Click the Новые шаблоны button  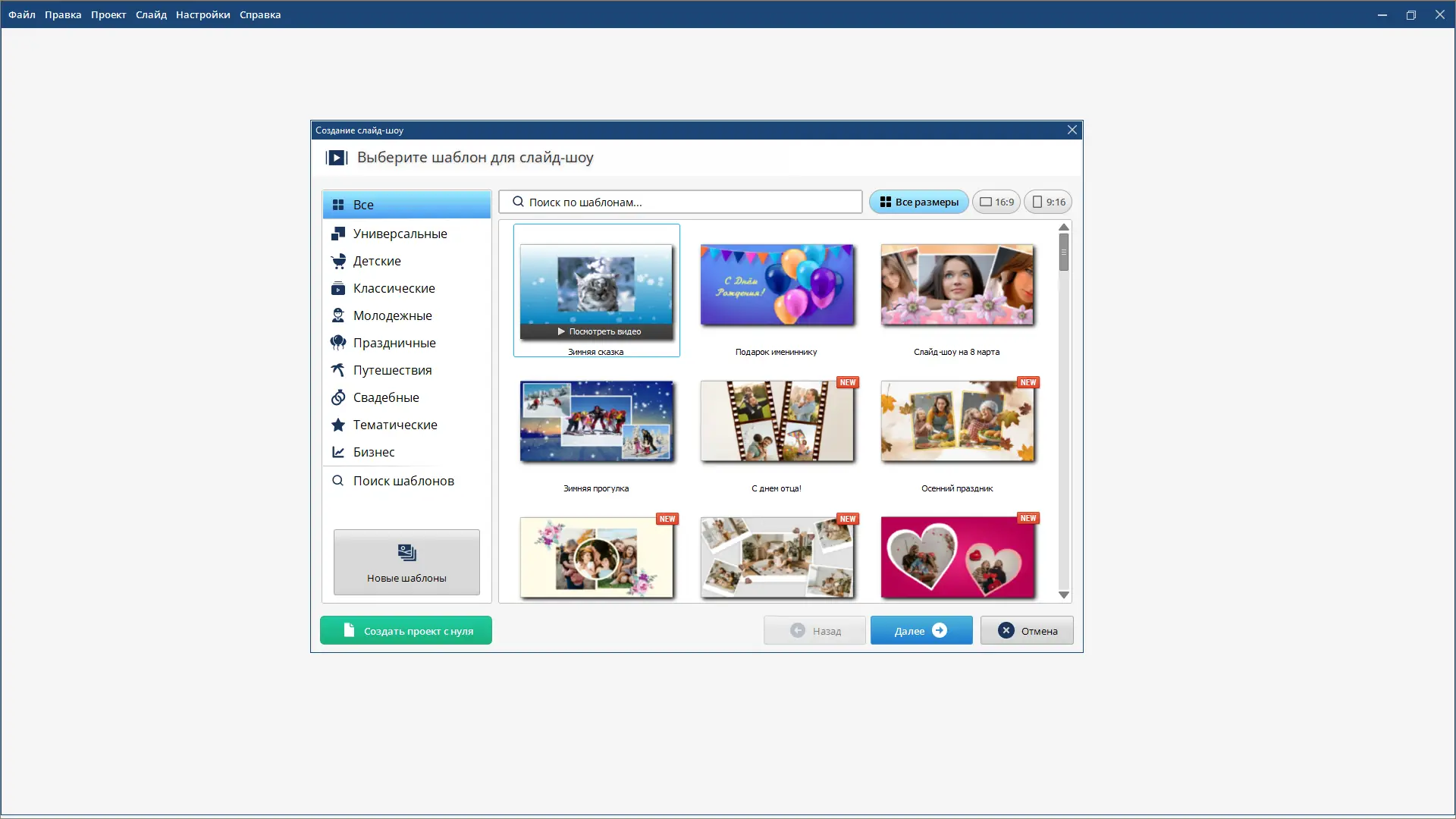pos(406,562)
